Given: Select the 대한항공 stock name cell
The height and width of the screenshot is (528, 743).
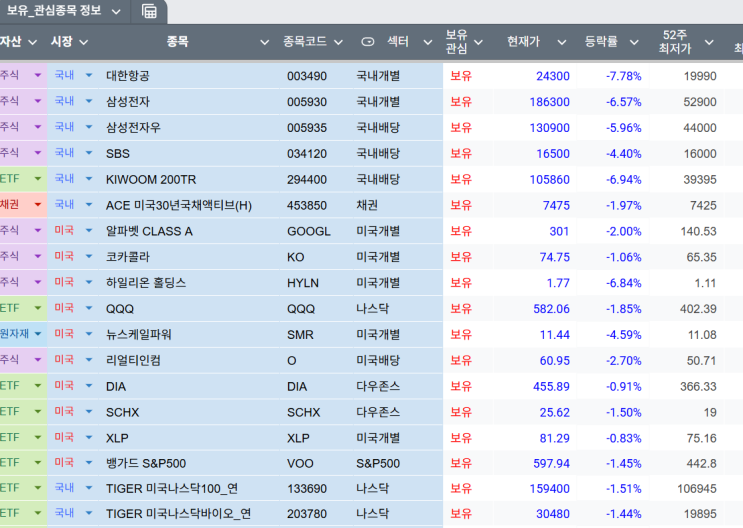Looking at the screenshot, I should point(189,76).
